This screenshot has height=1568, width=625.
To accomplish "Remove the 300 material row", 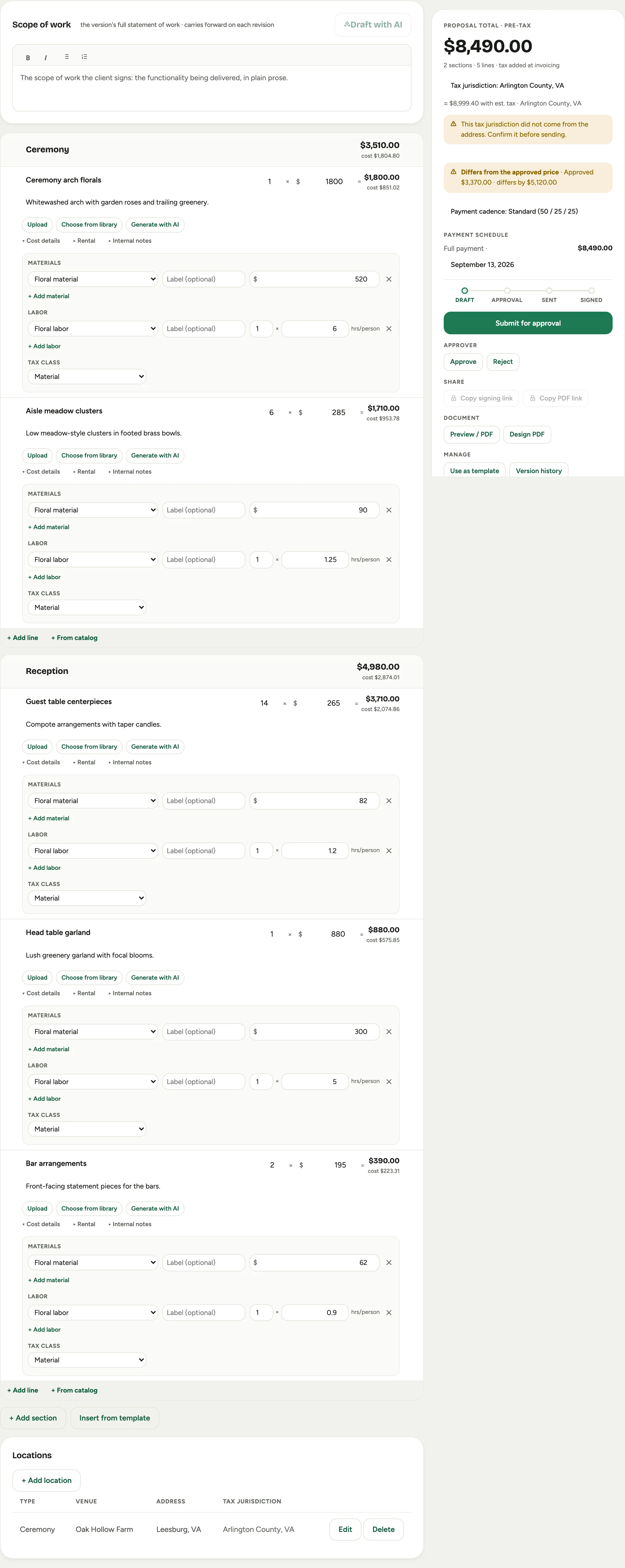I will [389, 1032].
